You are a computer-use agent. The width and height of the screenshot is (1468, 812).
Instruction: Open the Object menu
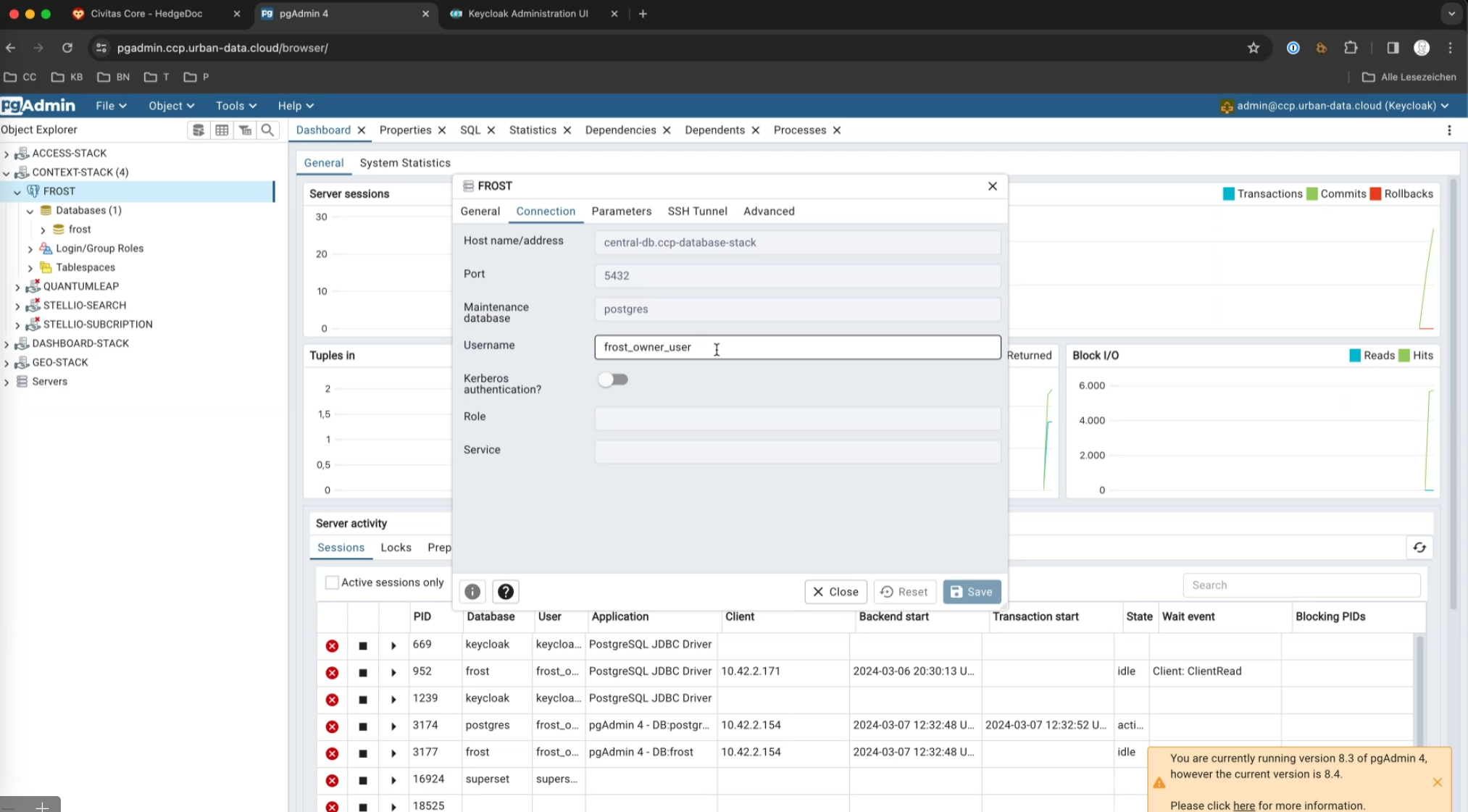pyautogui.click(x=171, y=106)
